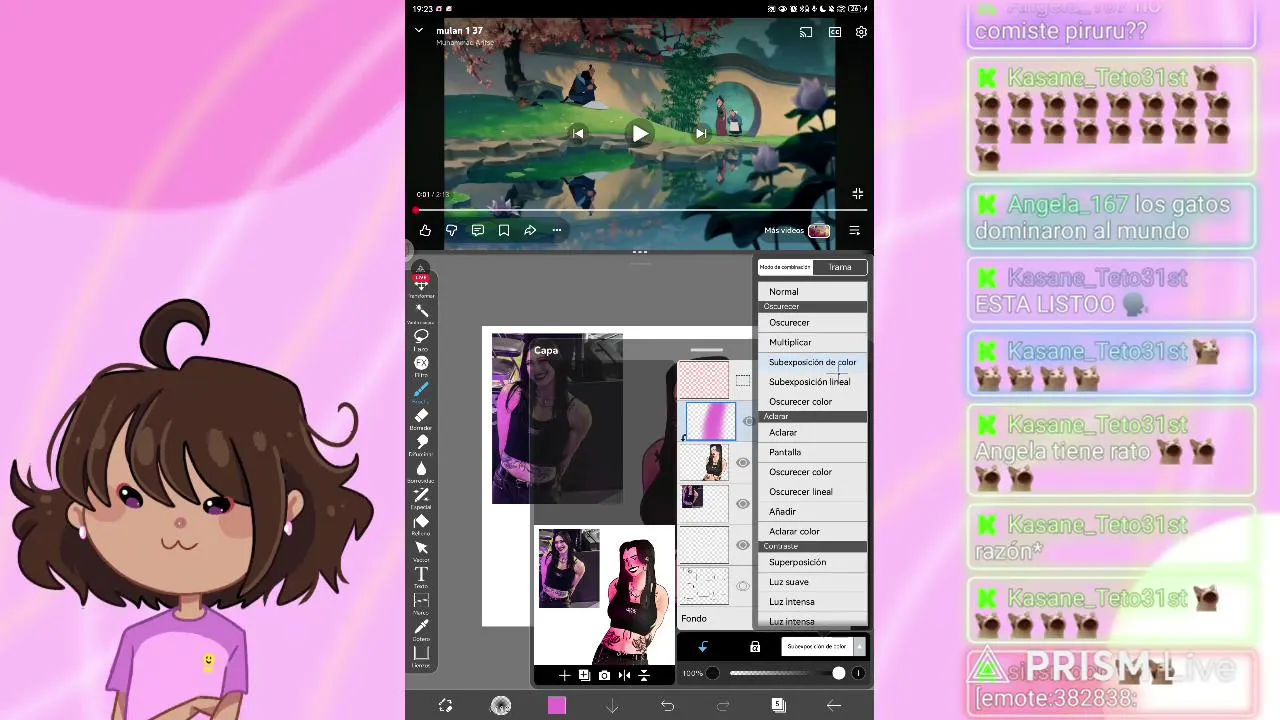Select the Difuminar smudge tool
The image size is (1280, 720).
tap(421, 443)
